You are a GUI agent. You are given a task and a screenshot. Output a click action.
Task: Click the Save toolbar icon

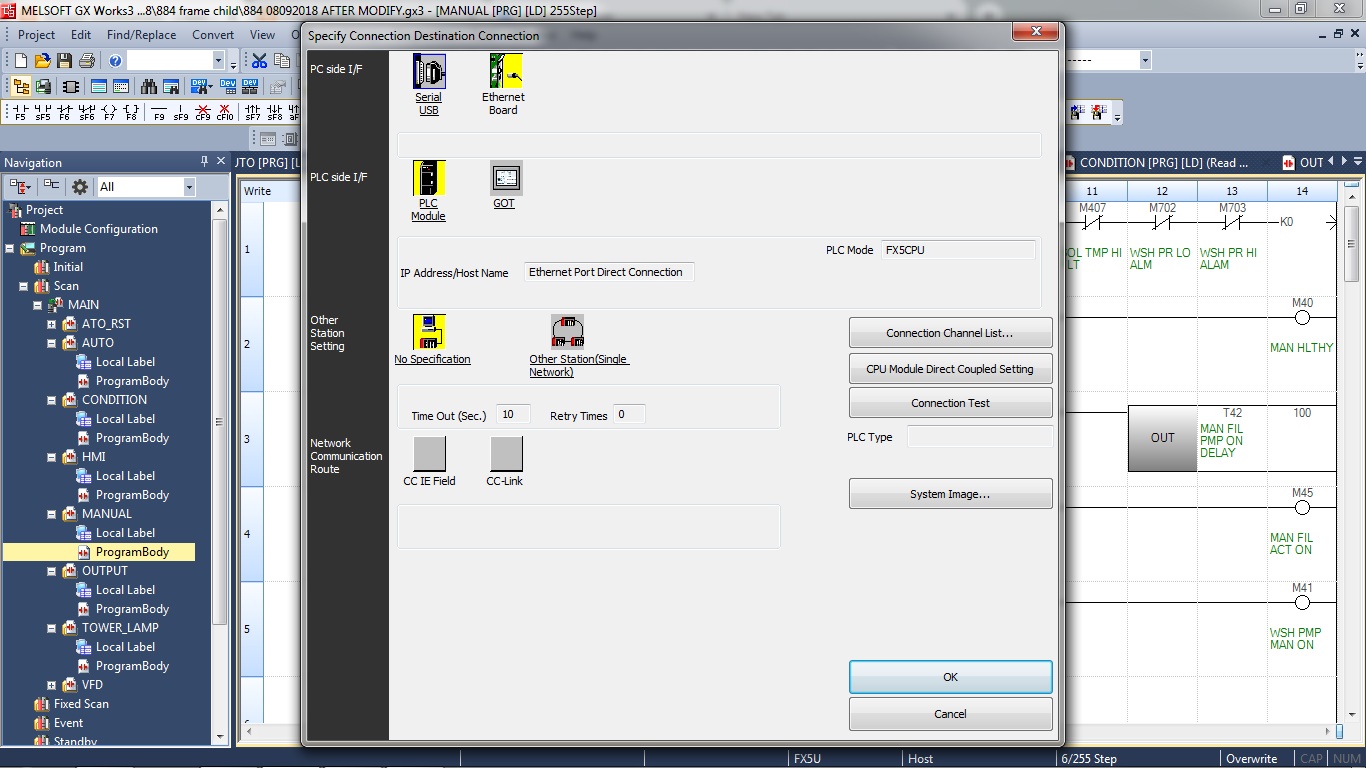63,60
